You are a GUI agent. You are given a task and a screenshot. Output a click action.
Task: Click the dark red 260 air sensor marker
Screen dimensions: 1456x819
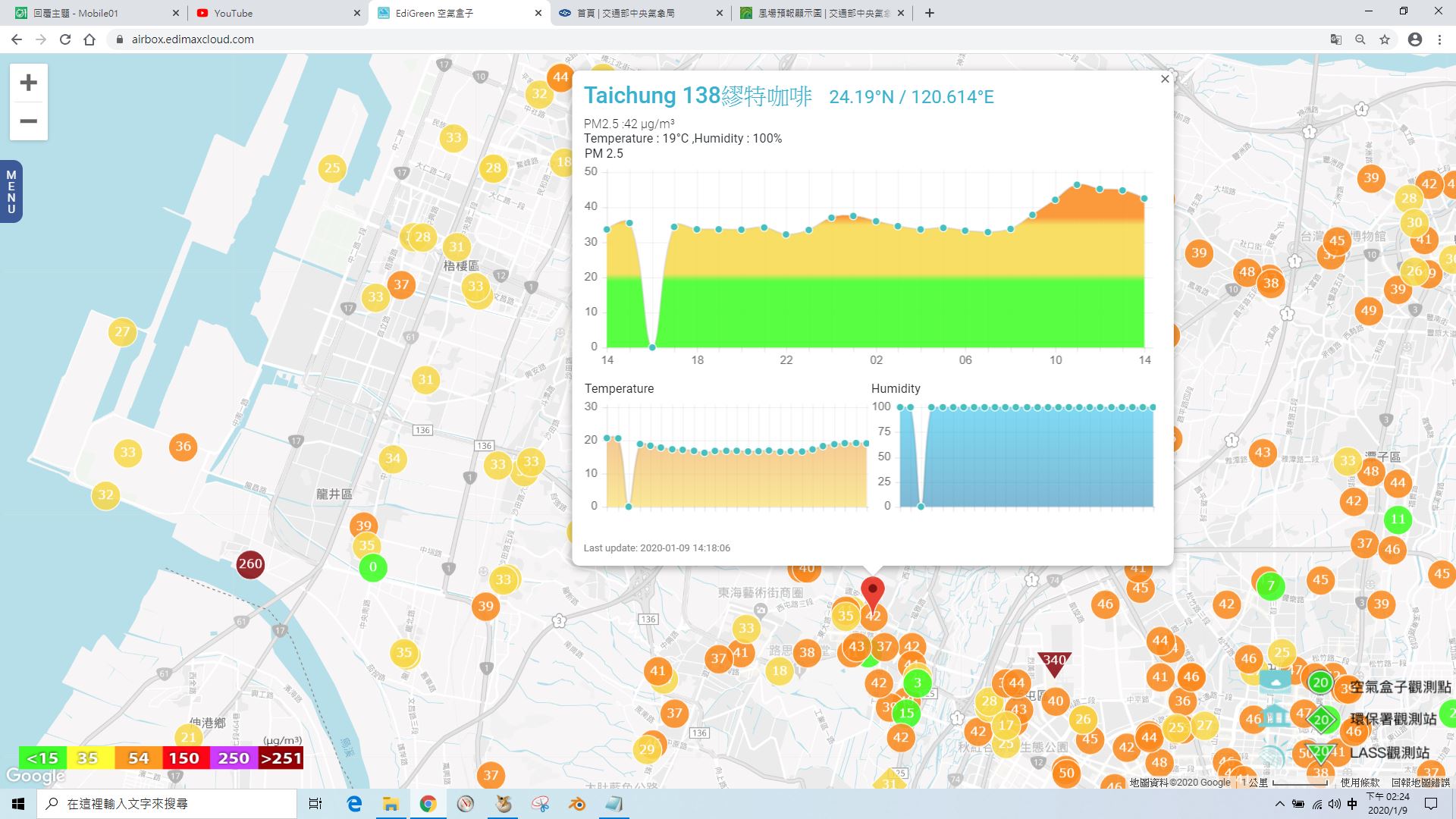(250, 563)
